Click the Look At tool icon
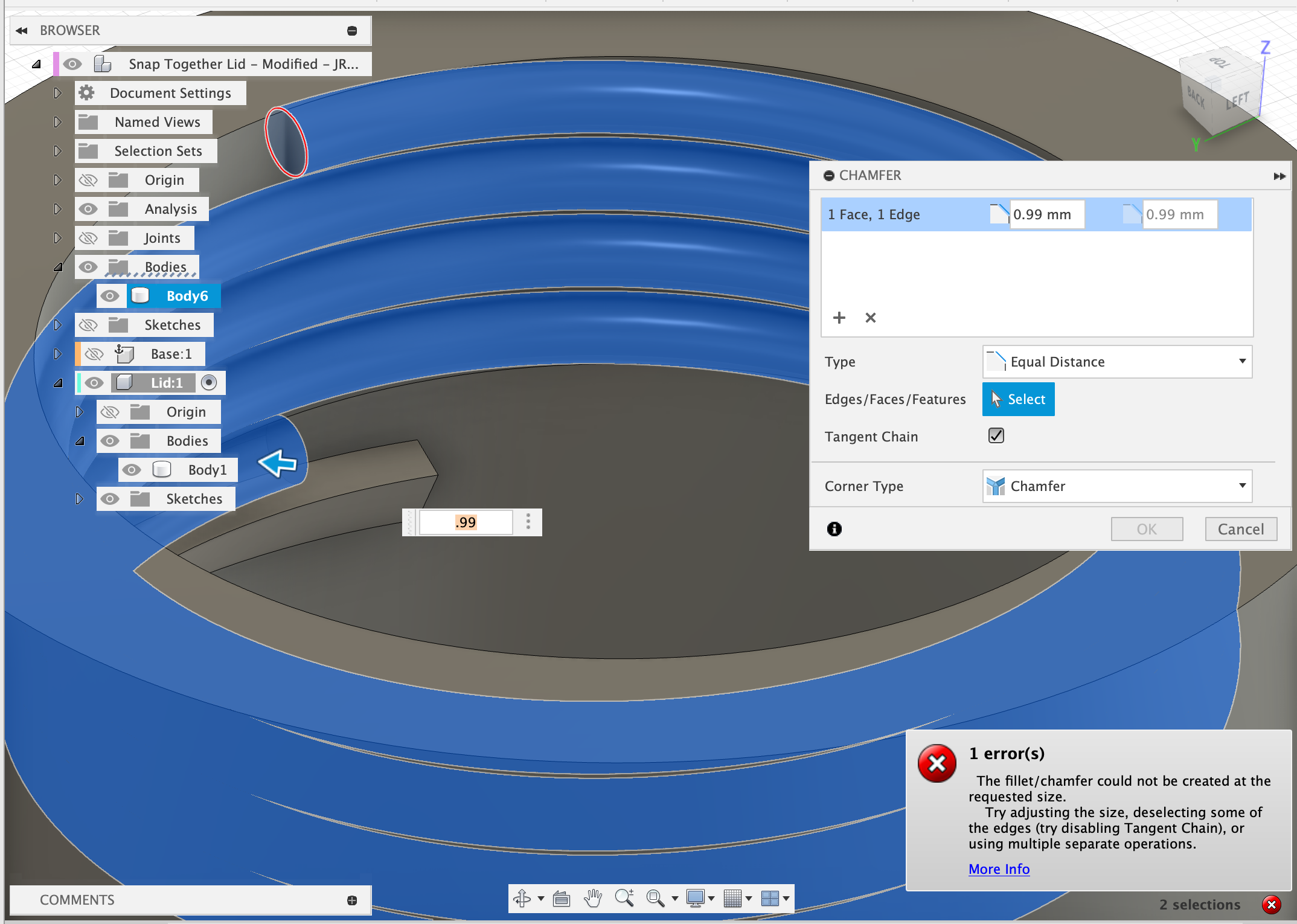Screen dimensions: 1297x924 [x=561, y=898]
